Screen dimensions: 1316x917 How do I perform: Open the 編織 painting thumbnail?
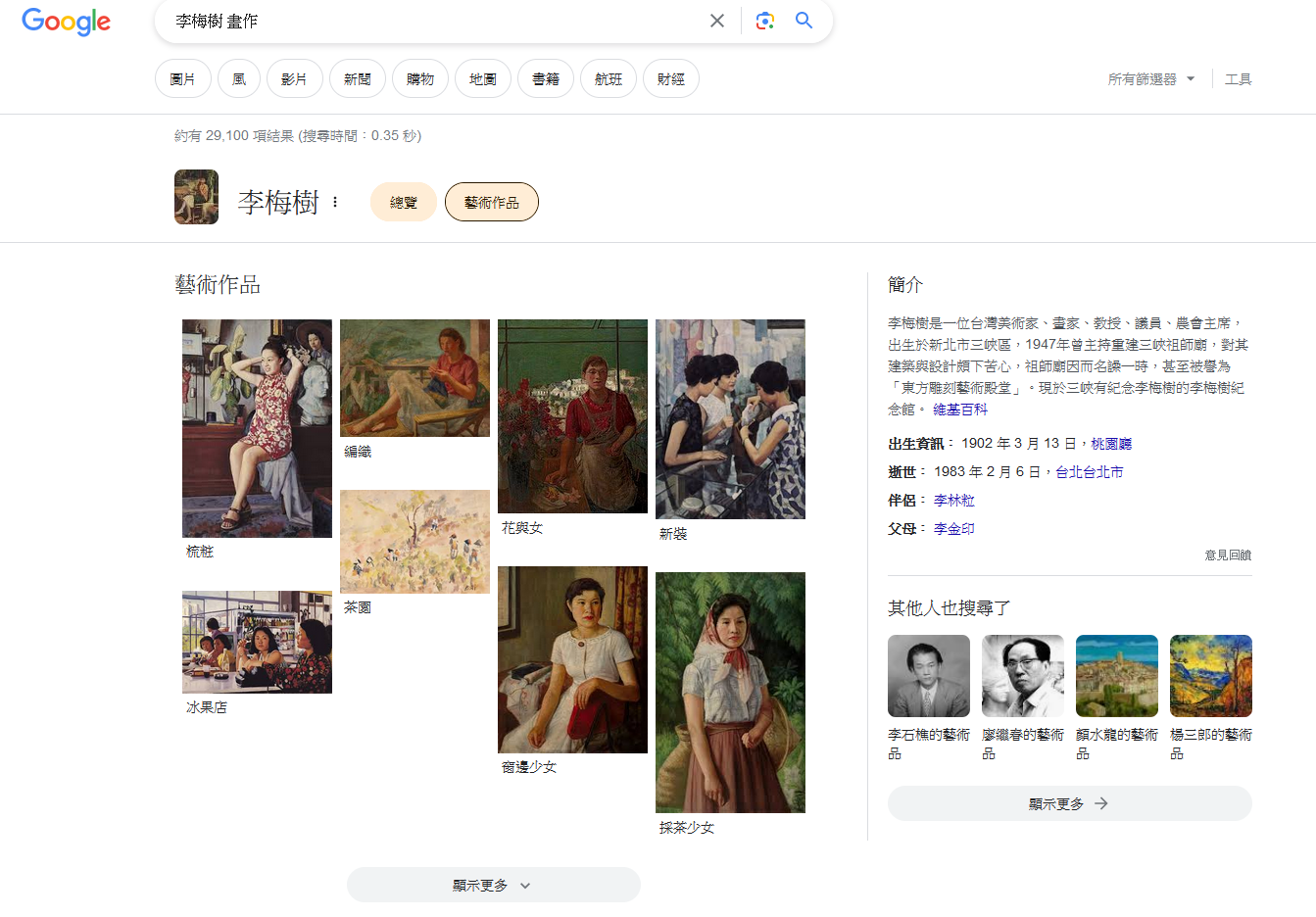(414, 378)
